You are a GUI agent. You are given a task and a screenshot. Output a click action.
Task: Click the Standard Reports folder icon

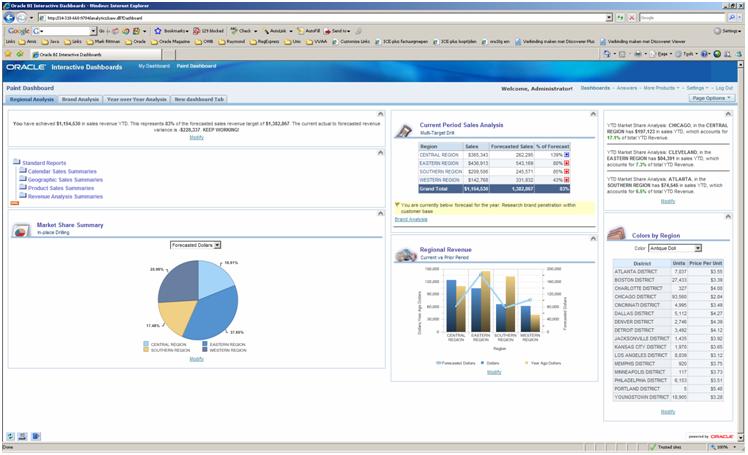[17, 162]
